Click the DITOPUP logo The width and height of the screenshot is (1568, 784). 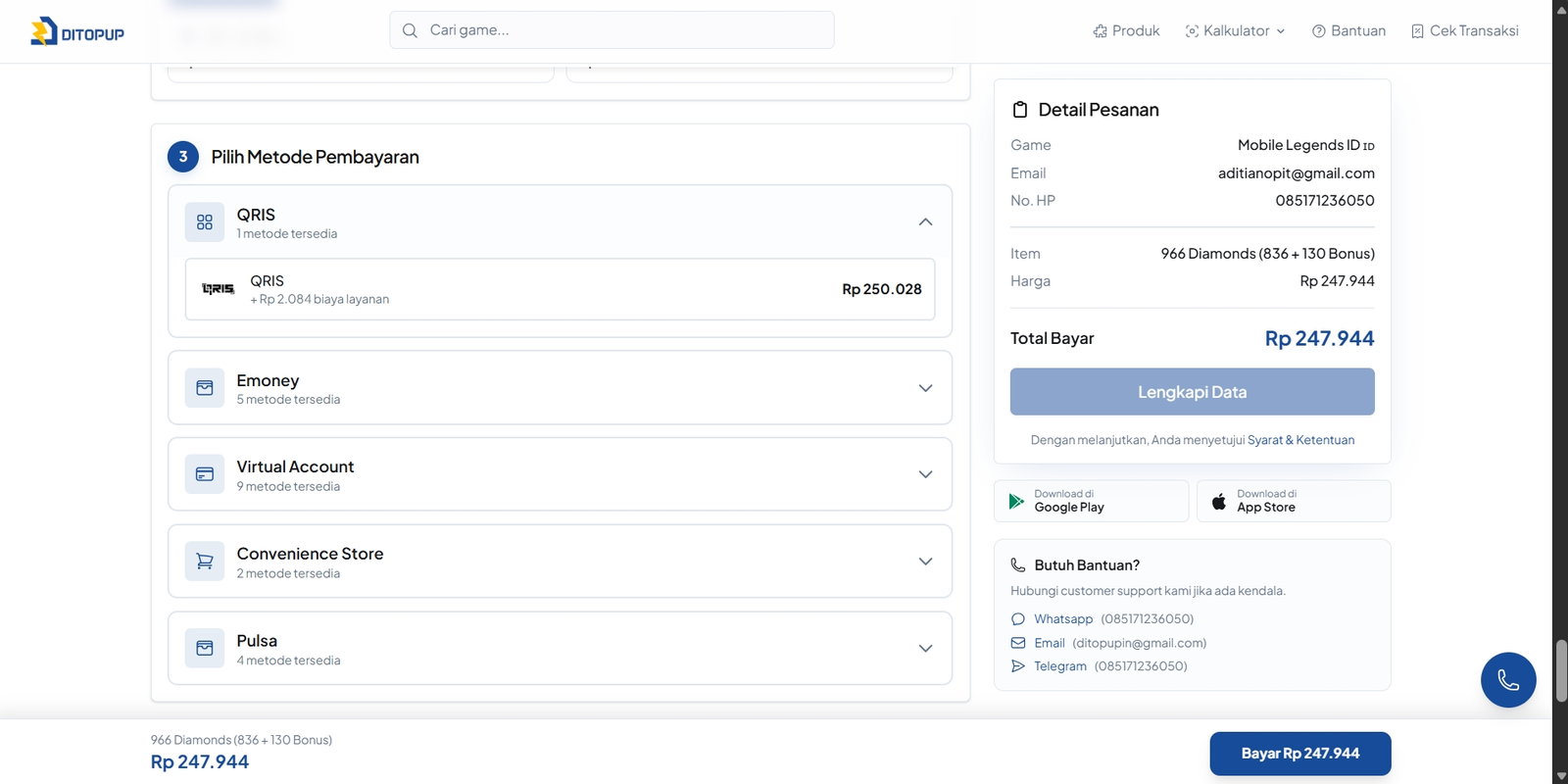pyautogui.click(x=77, y=32)
